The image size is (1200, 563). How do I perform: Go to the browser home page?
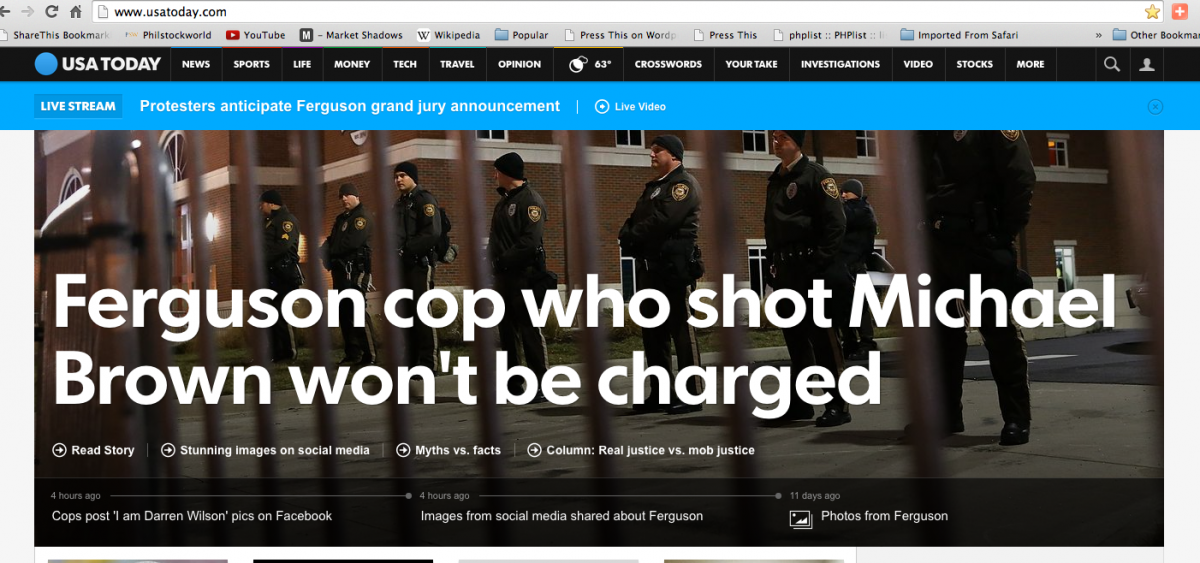click(75, 12)
